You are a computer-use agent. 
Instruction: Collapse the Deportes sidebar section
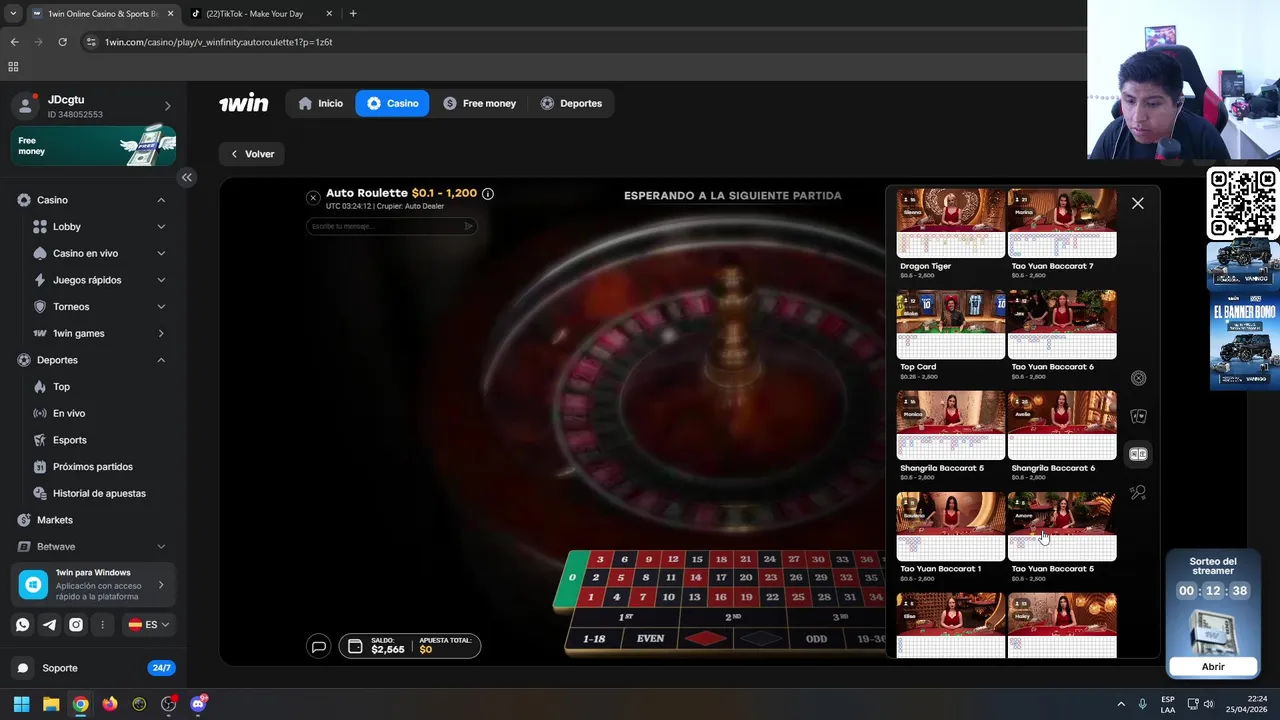[161, 360]
